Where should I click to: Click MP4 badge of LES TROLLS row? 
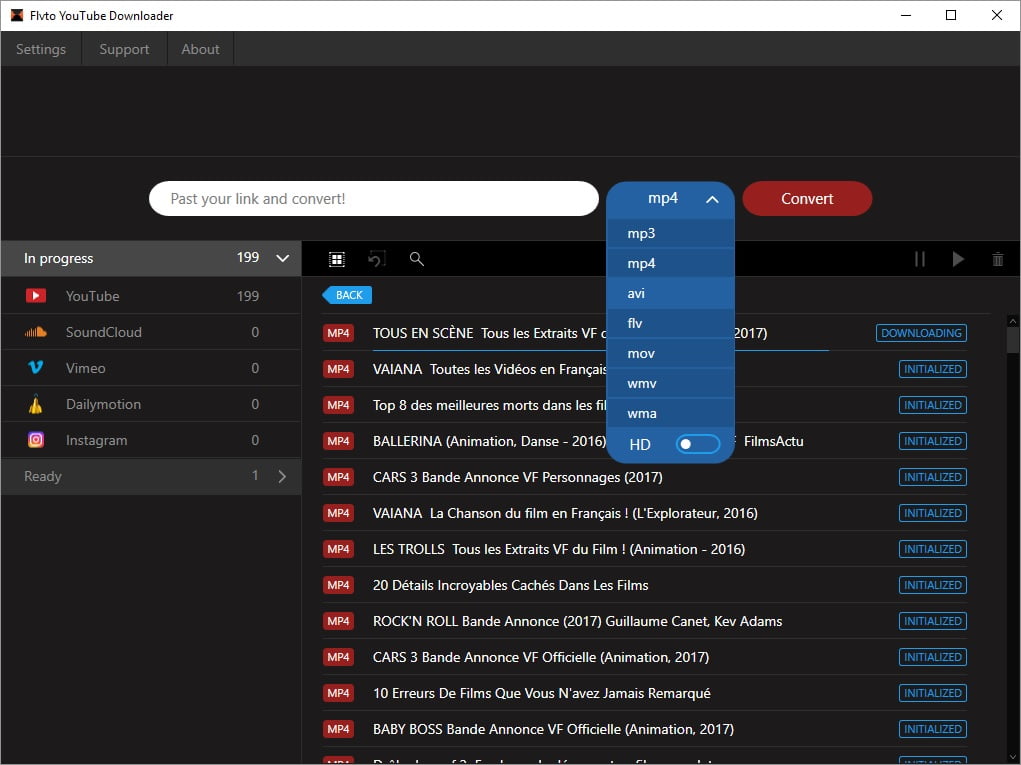pyautogui.click(x=339, y=549)
